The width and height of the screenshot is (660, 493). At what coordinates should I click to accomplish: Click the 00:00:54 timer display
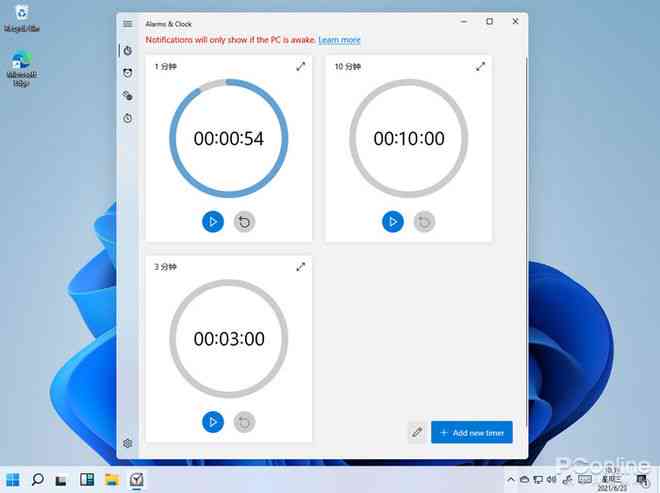(x=229, y=139)
